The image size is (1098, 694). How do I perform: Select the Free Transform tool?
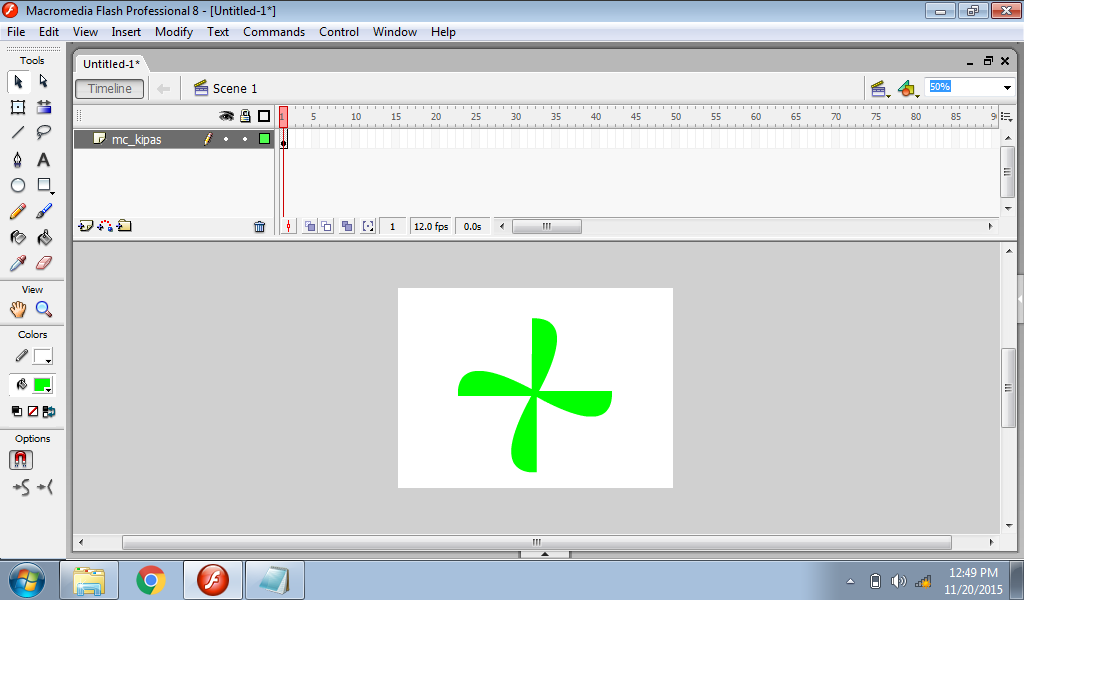18,107
